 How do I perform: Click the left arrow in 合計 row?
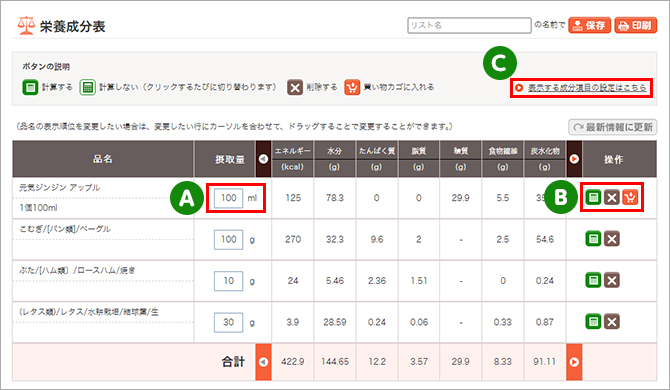pyautogui.click(x=263, y=362)
